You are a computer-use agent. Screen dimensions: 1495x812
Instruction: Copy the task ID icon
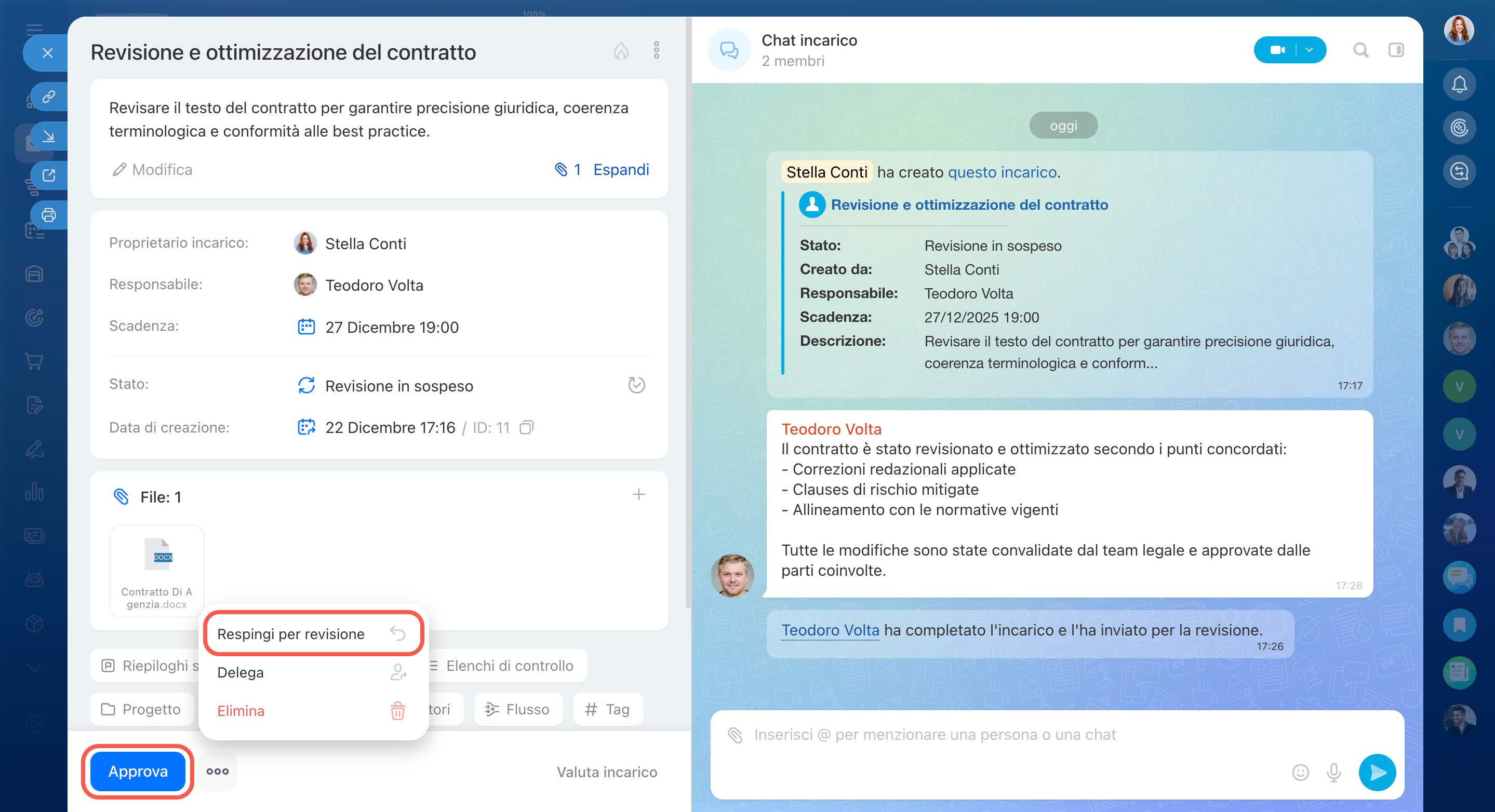[526, 428]
